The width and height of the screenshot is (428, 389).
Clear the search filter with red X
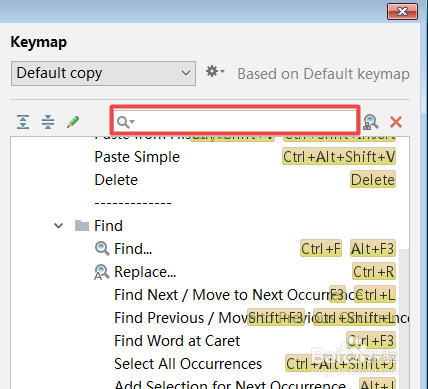[x=396, y=122]
